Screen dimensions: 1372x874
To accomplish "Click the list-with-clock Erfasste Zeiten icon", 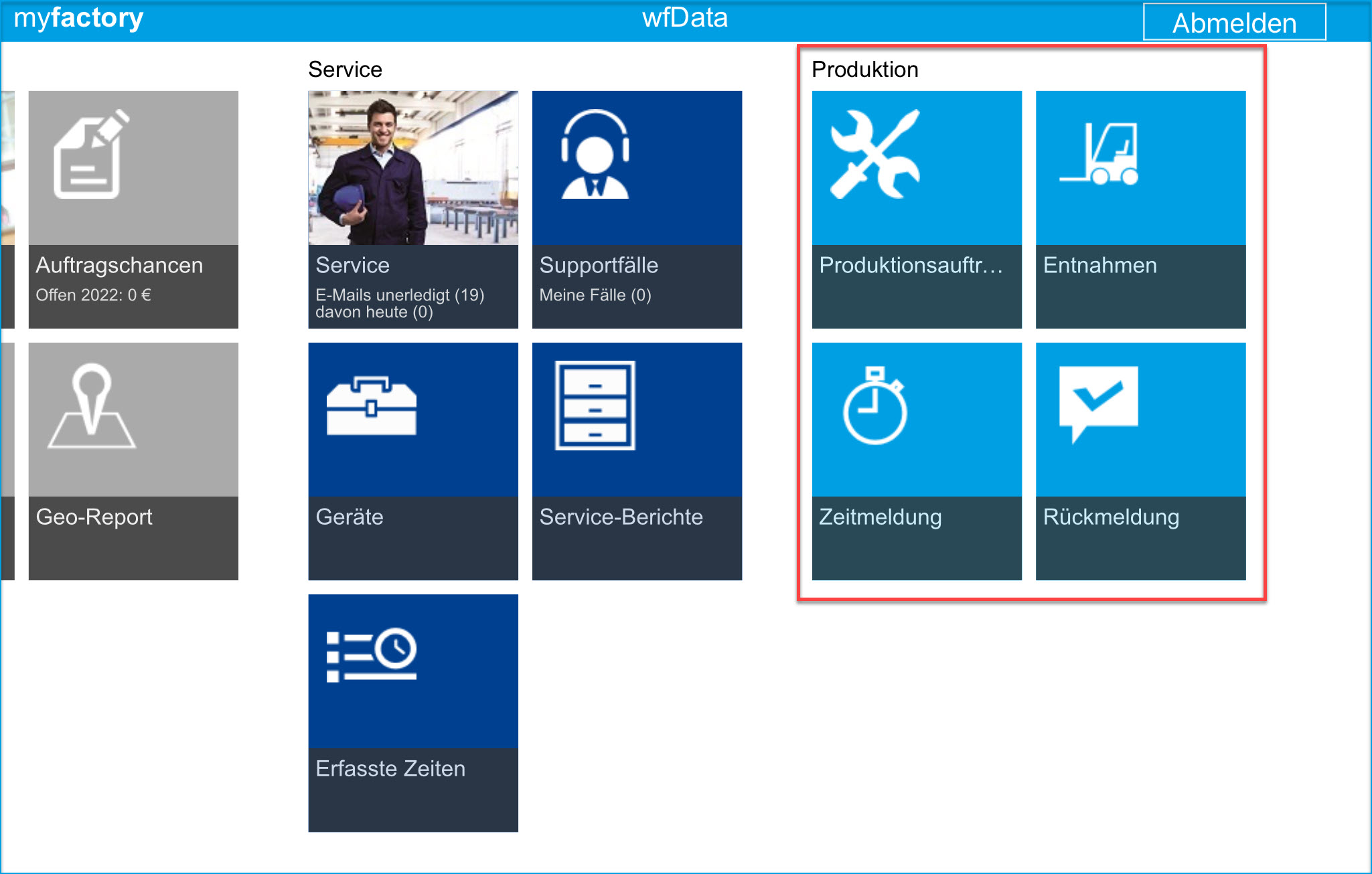I will point(371,655).
